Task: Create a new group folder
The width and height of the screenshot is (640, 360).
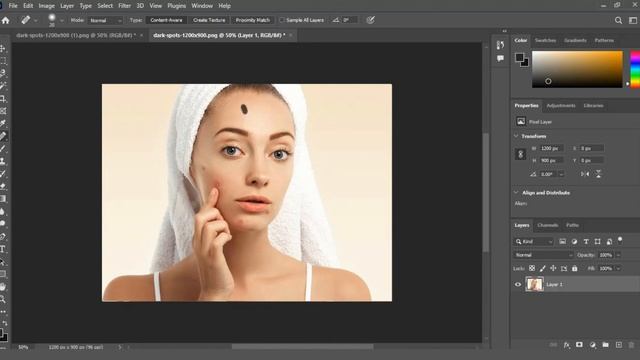Action: 605,345
